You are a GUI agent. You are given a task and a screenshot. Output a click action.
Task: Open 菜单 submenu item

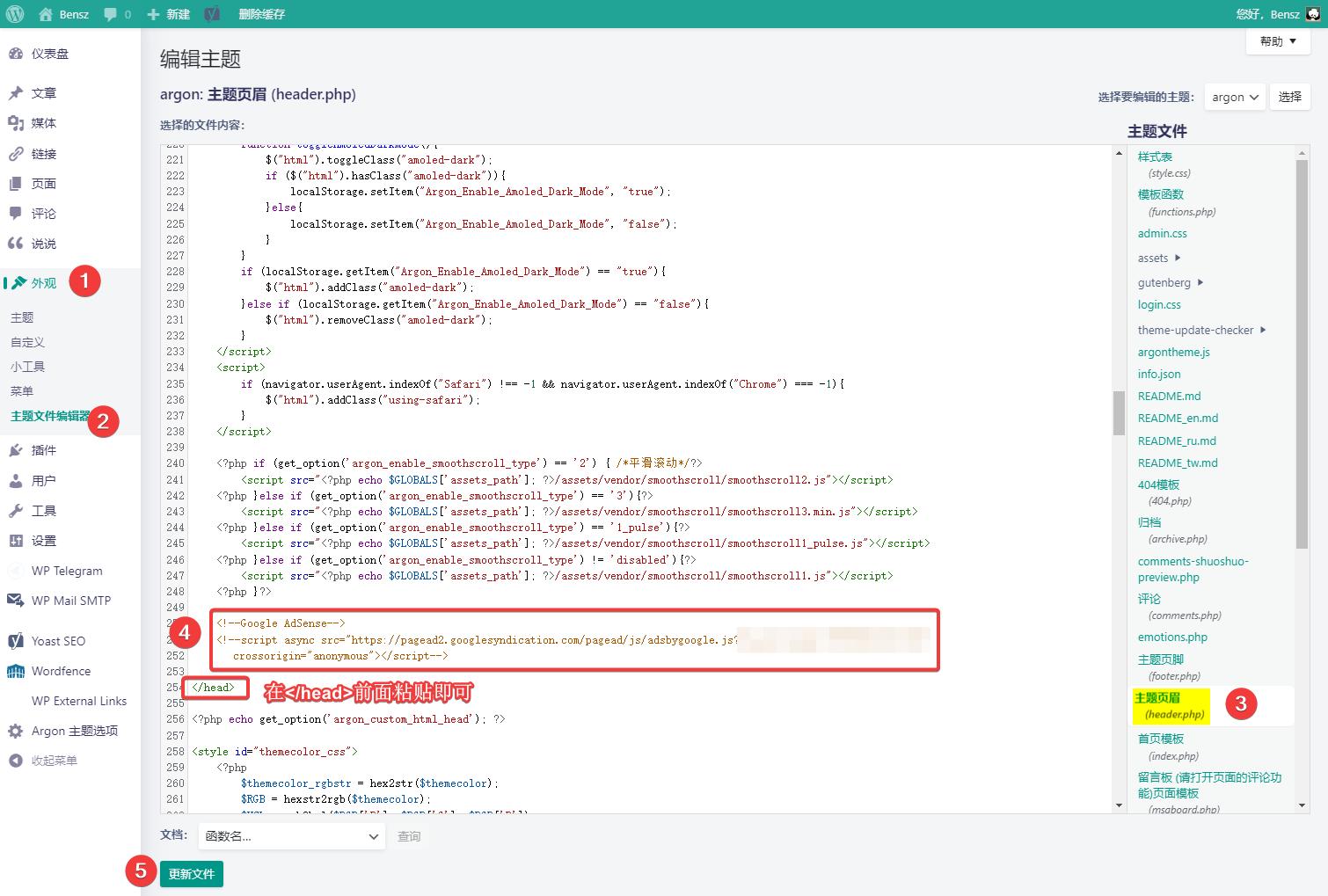(22, 391)
